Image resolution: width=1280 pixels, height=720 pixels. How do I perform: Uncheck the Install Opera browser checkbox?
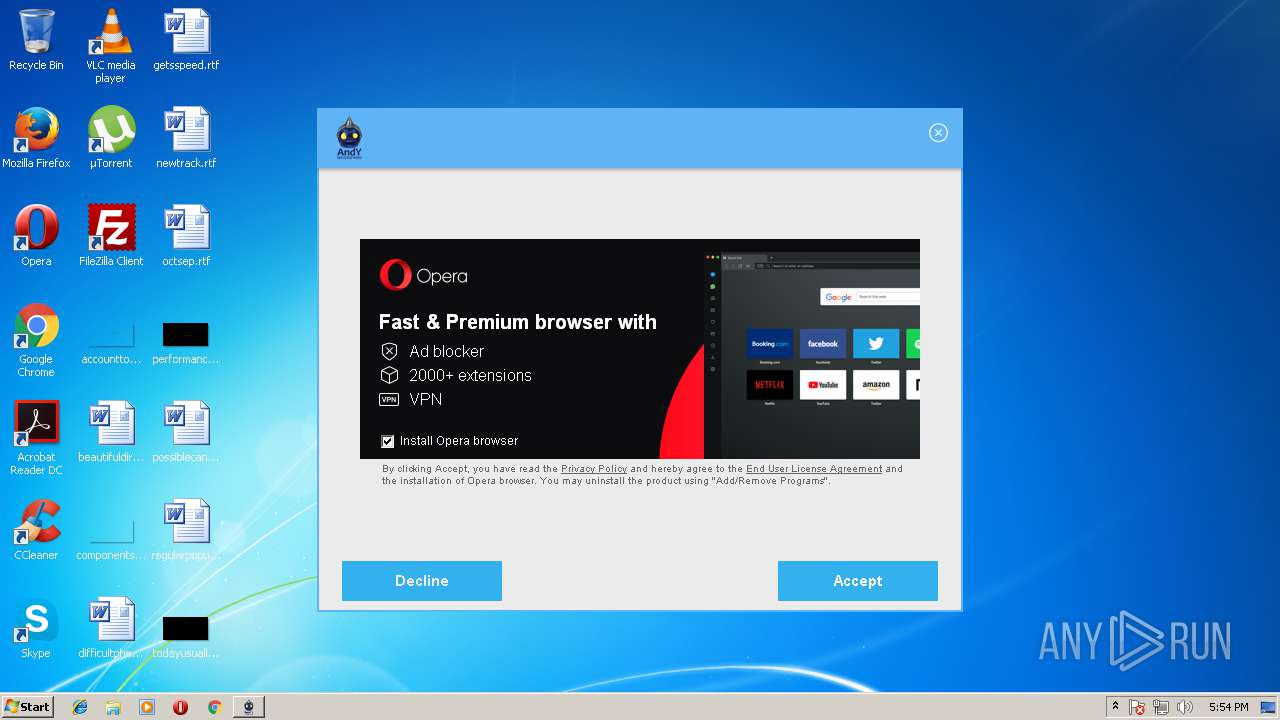pos(388,441)
